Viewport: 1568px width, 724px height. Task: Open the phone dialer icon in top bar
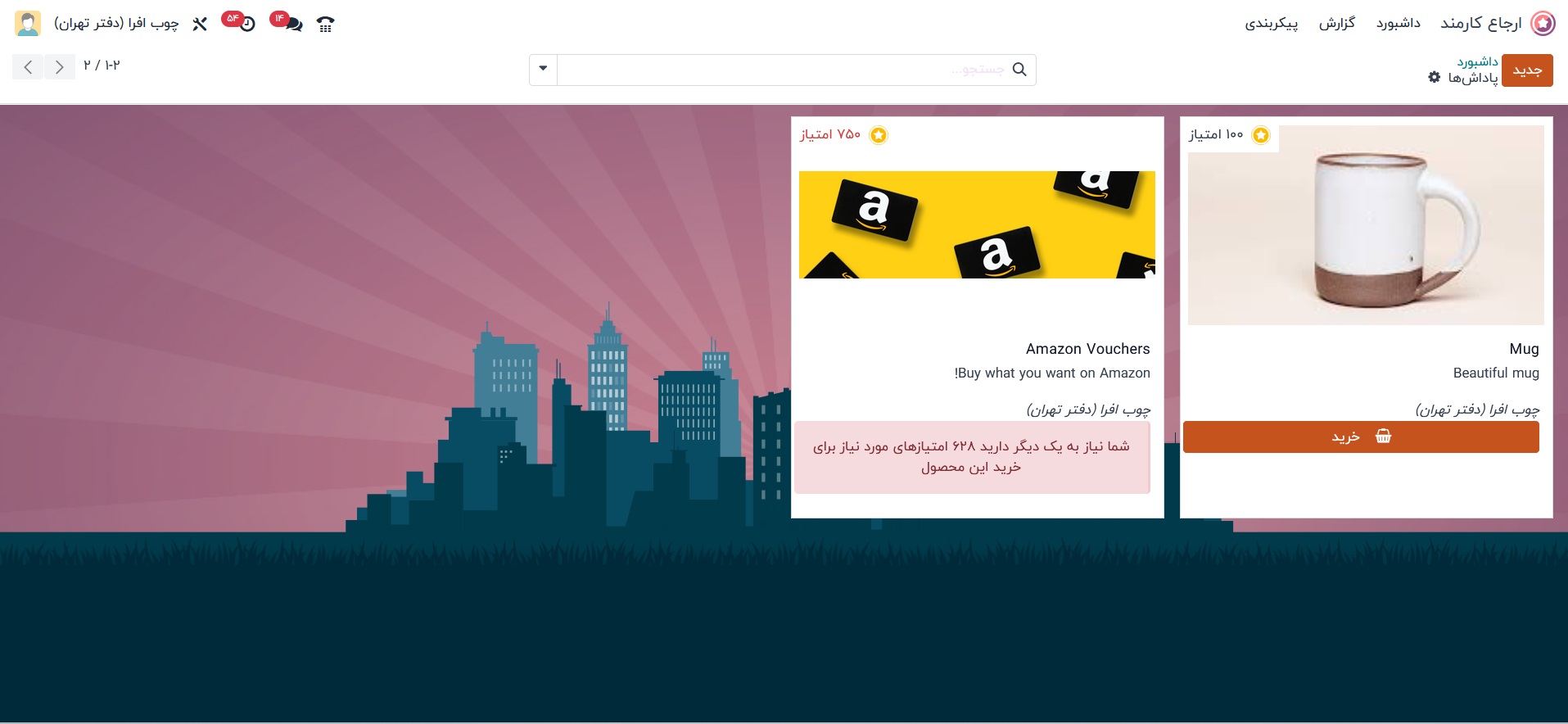(325, 24)
